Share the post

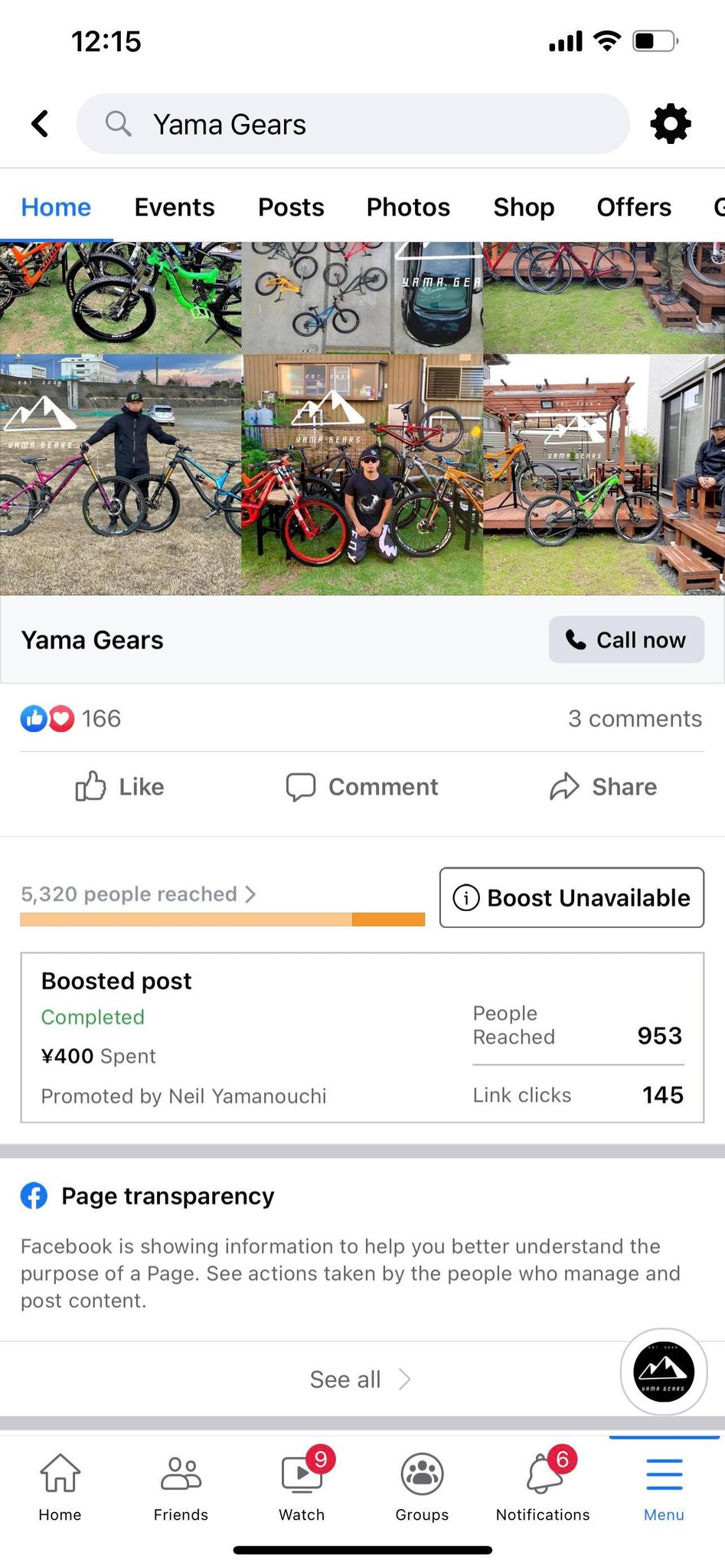pyautogui.click(x=603, y=786)
